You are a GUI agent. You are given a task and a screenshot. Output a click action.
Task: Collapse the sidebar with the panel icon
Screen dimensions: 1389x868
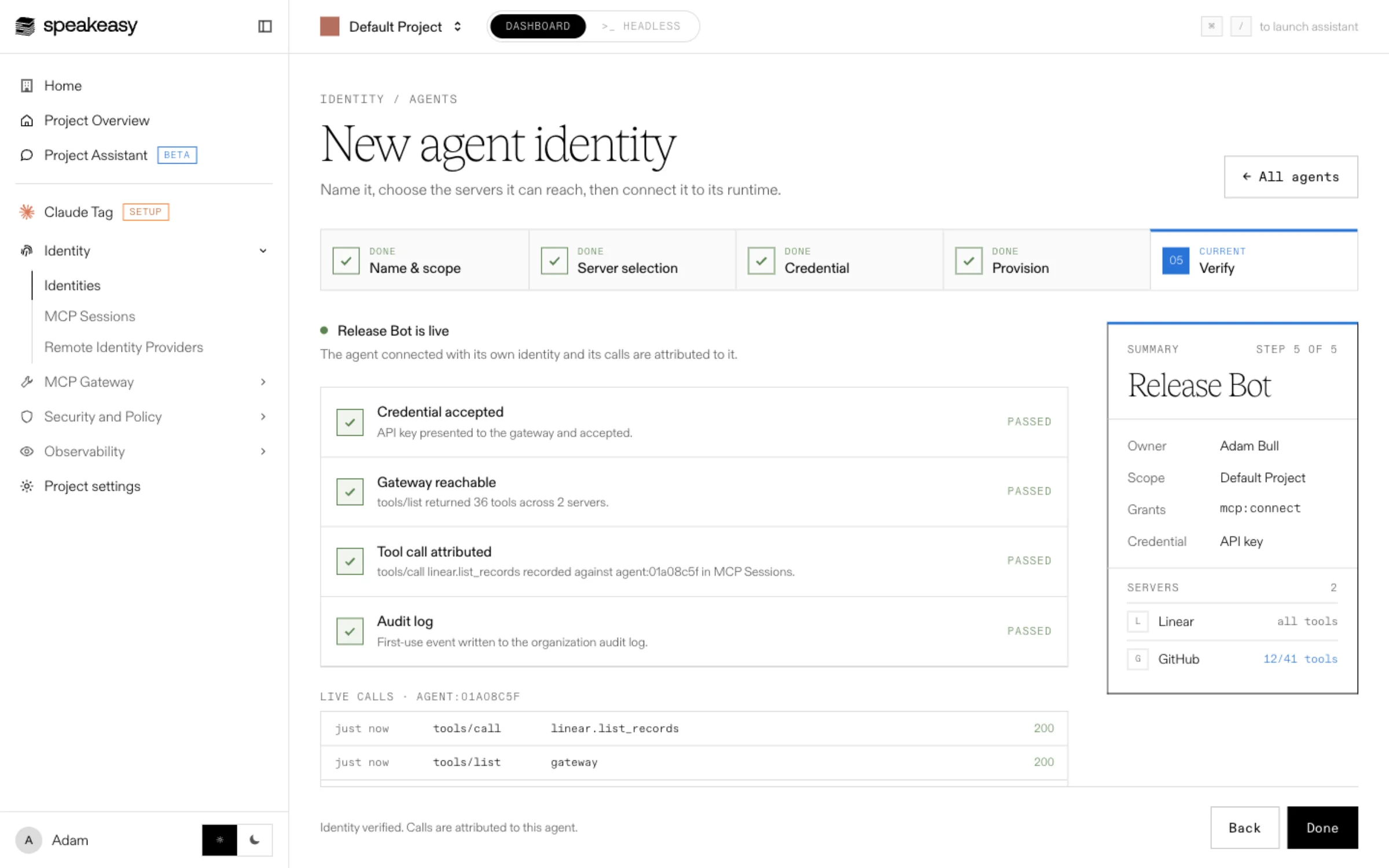[x=264, y=26]
